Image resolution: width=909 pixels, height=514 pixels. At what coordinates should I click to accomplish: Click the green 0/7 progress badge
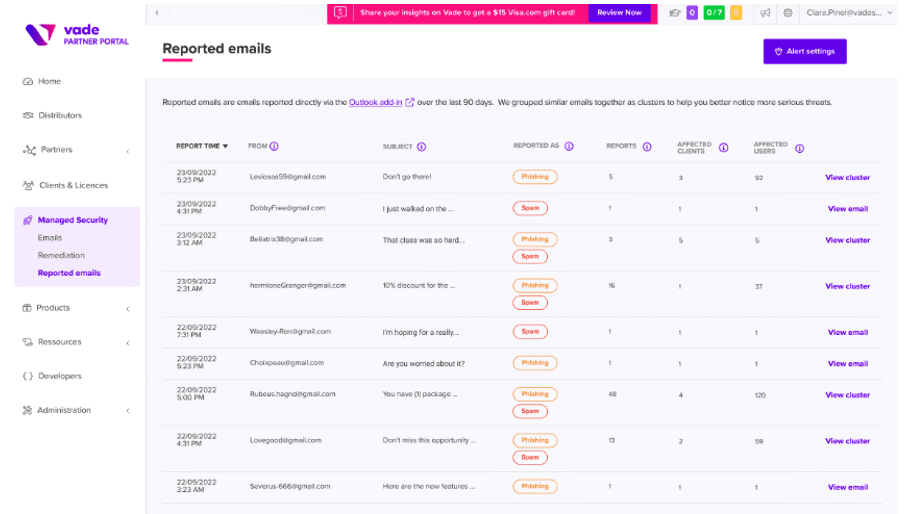coord(714,13)
